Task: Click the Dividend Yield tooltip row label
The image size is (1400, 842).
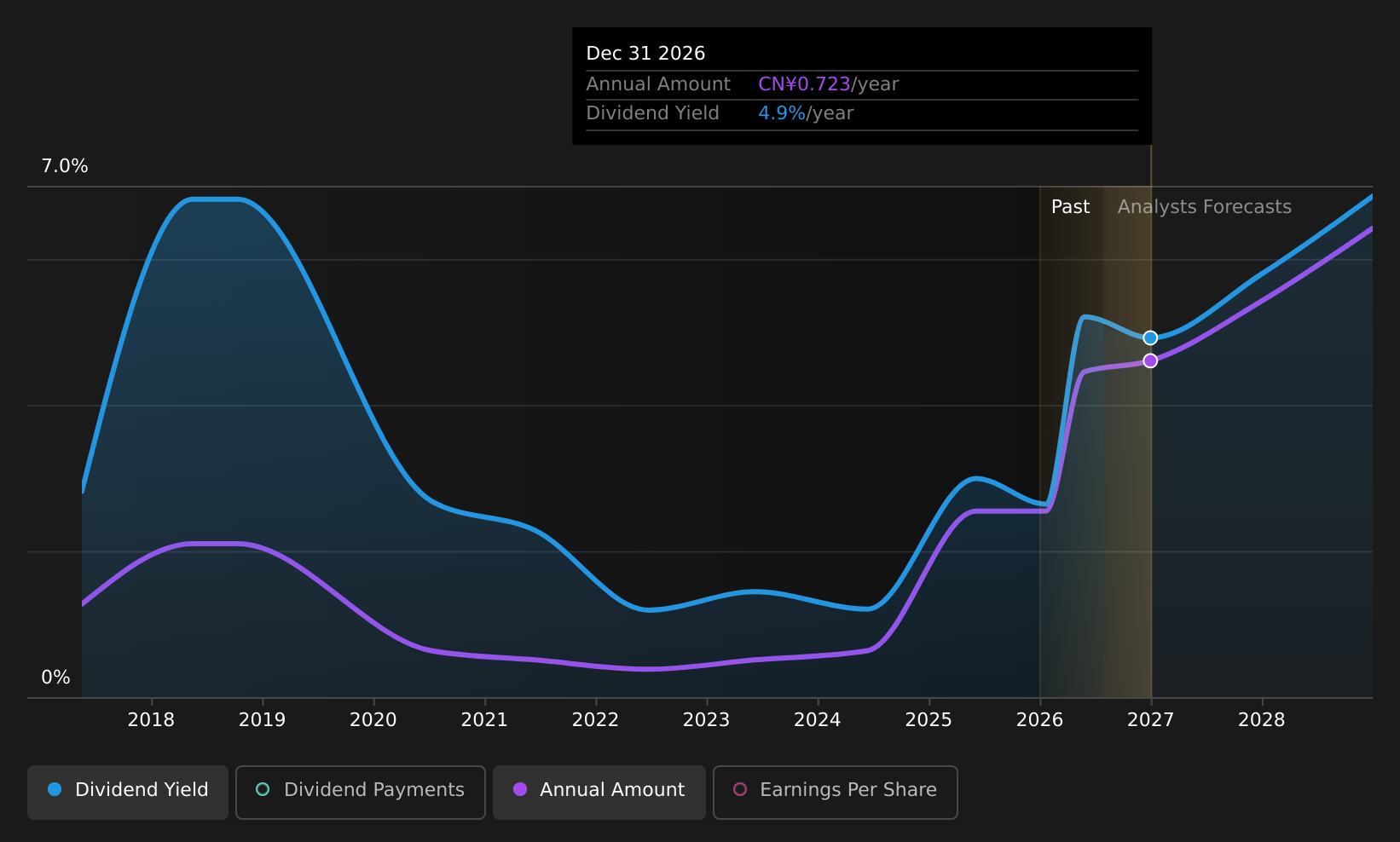Action: pyautogui.click(x=653, y=113)
